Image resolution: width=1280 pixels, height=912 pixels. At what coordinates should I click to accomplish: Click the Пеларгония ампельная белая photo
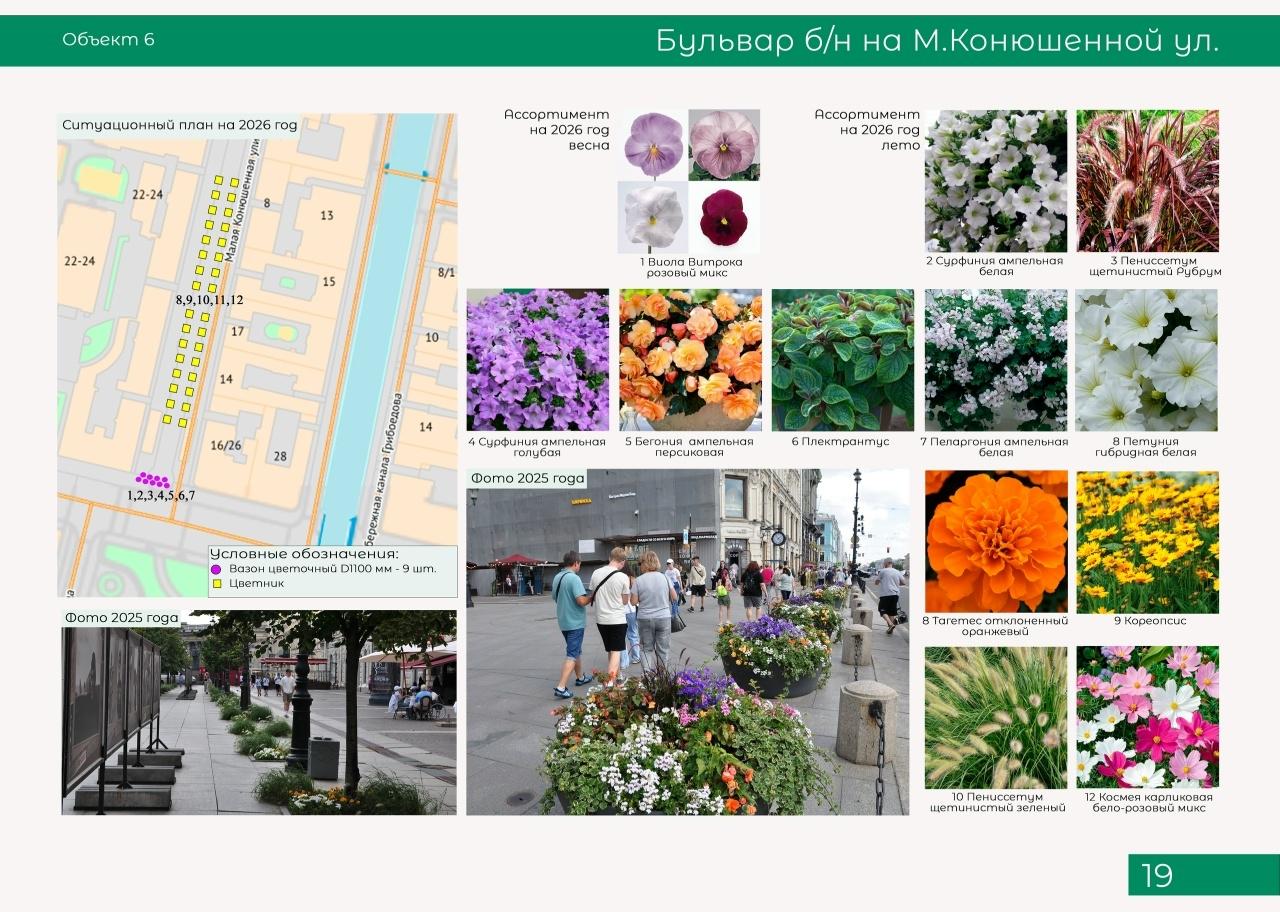click(x=996, y=360)
